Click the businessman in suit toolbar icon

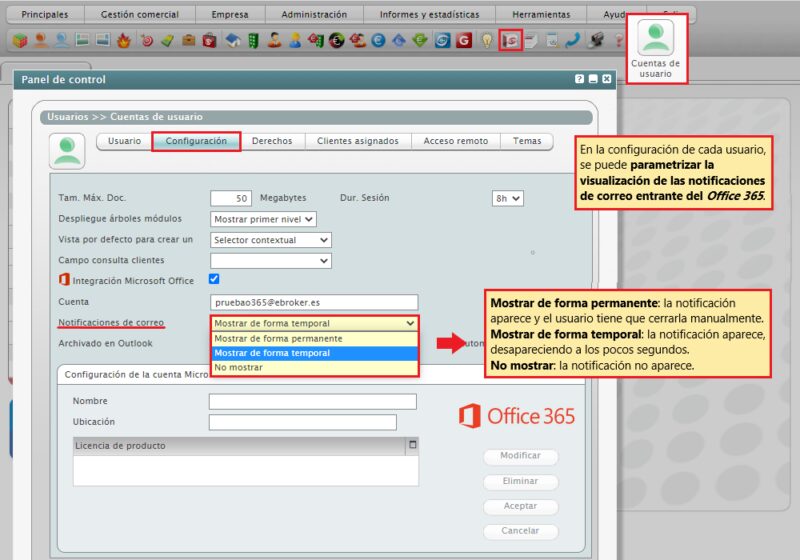[x=274, y=40]
